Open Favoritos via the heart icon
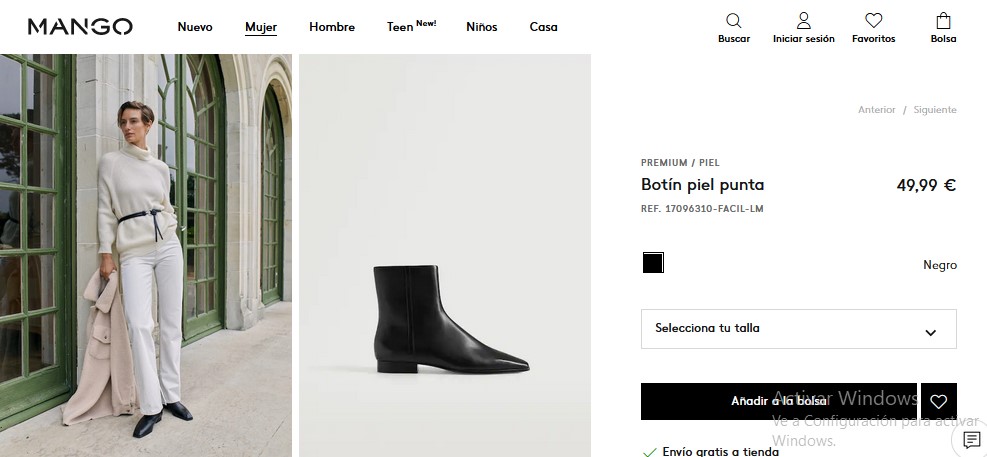 coord(873,21)
